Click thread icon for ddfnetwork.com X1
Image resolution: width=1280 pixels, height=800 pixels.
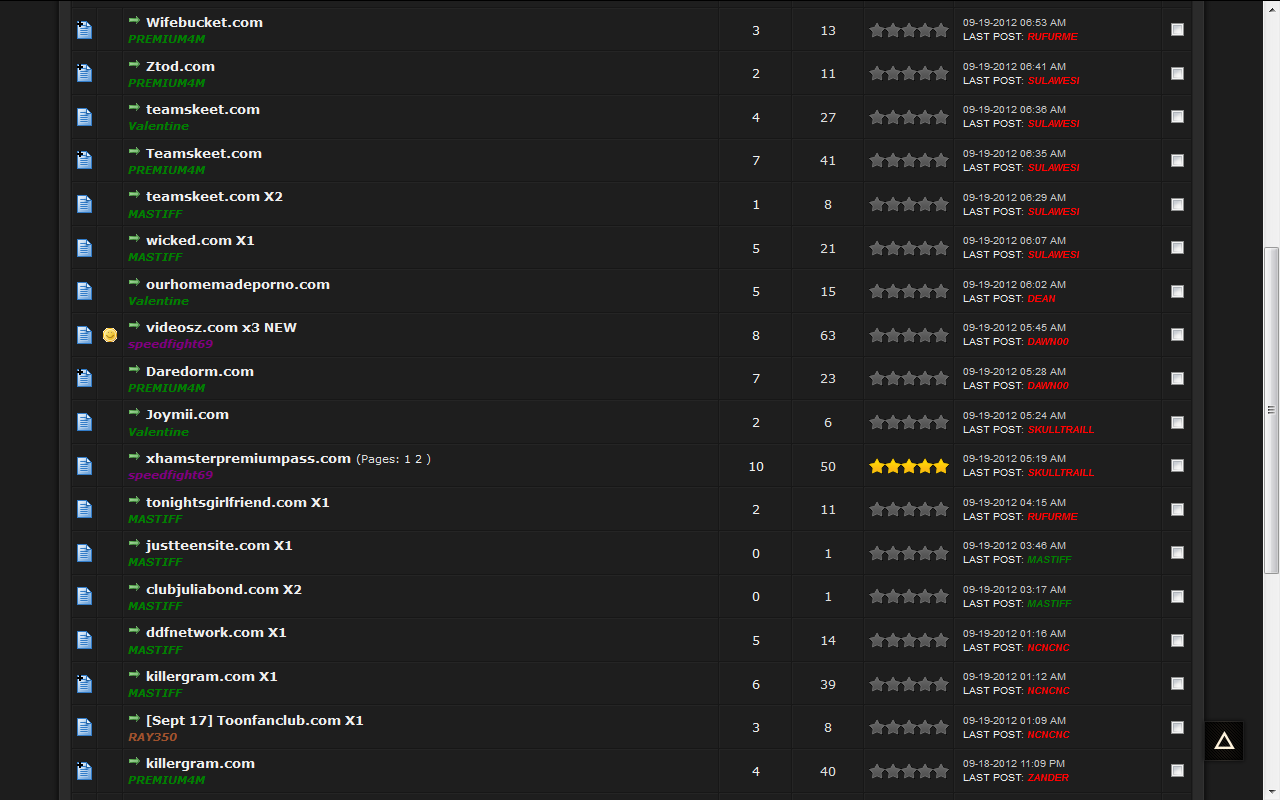click(84, 640)
